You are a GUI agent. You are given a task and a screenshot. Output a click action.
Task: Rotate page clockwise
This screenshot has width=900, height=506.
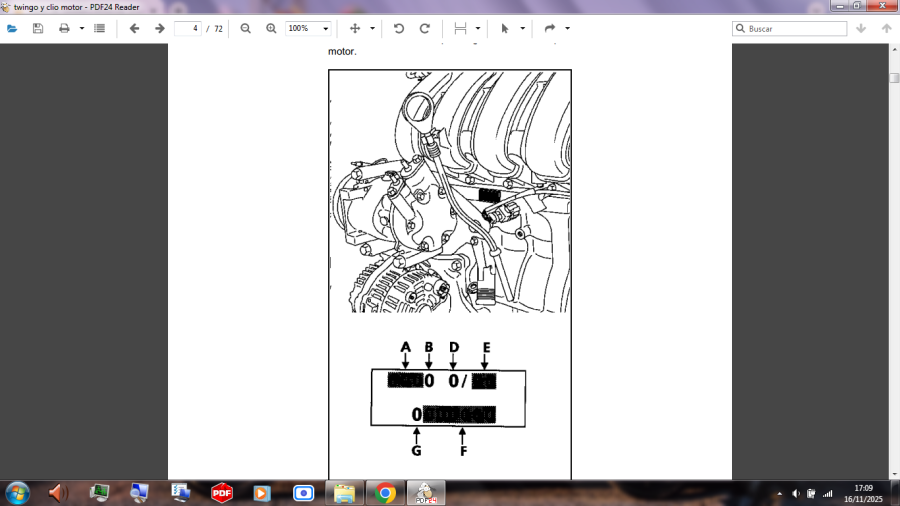425,29
